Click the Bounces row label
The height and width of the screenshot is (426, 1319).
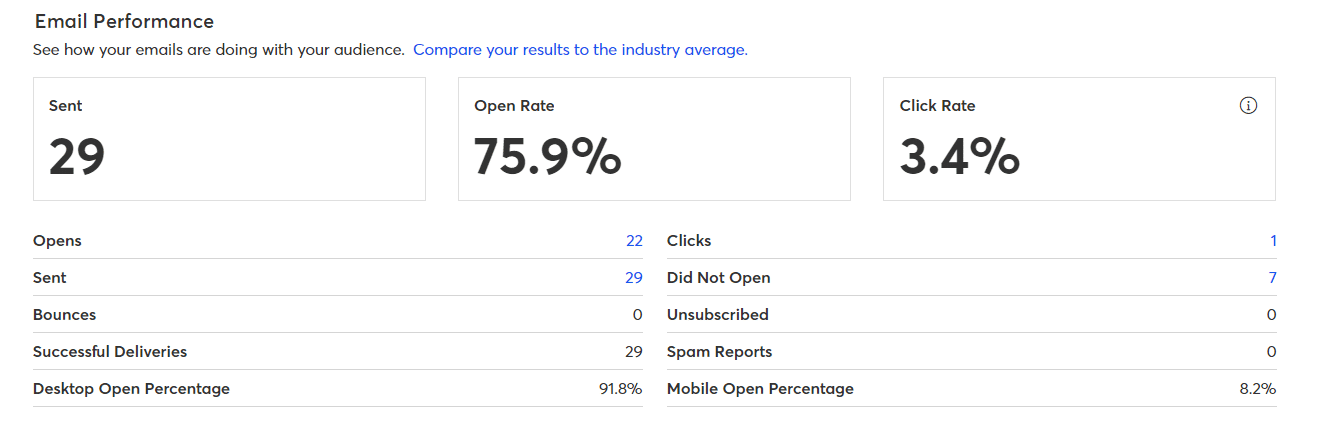coord(64,315)
